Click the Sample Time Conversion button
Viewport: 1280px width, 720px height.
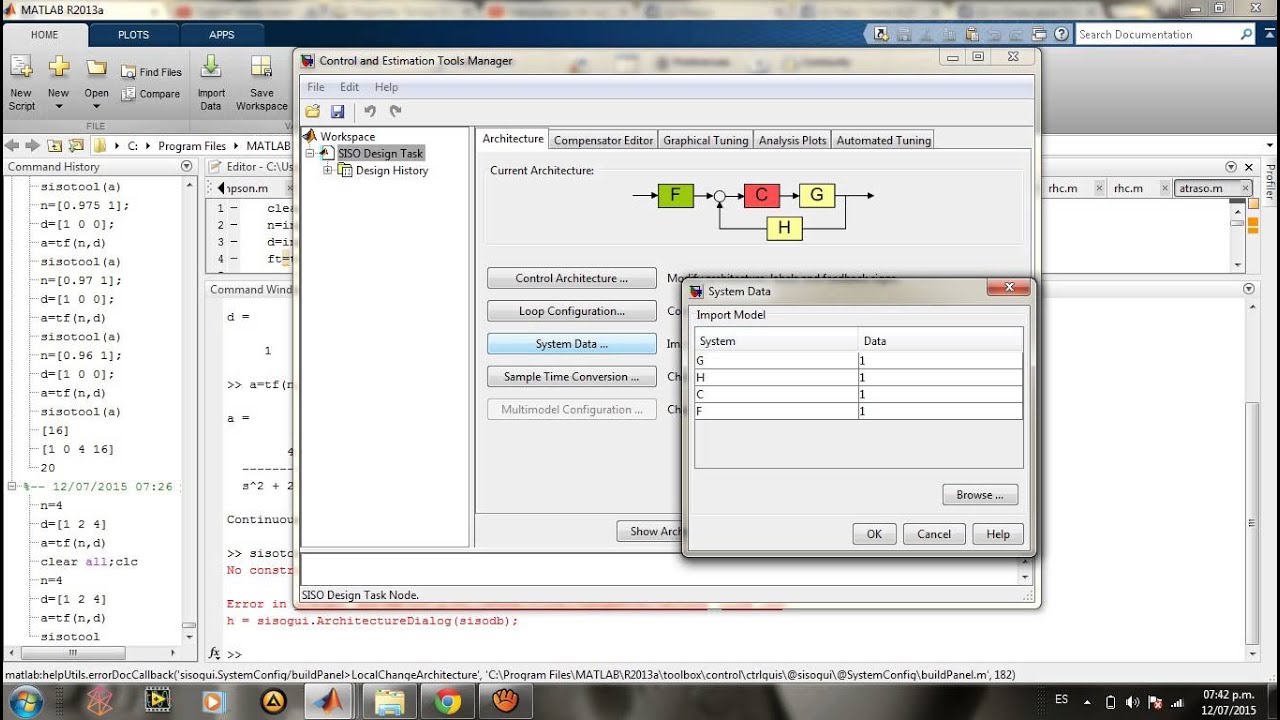point(572,377)
